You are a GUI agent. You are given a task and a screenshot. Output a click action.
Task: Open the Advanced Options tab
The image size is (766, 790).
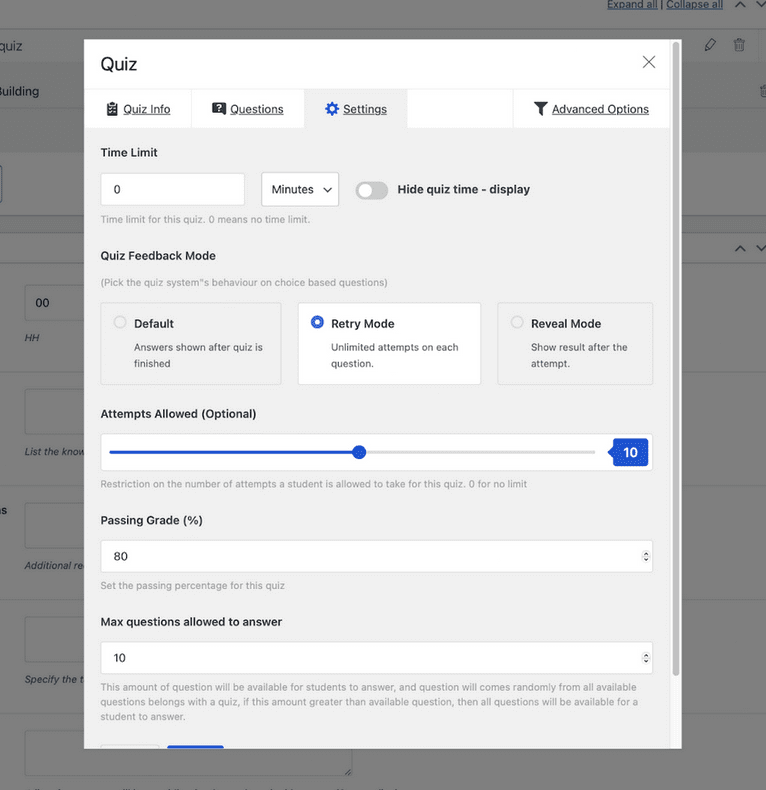[x=600, y=109]
